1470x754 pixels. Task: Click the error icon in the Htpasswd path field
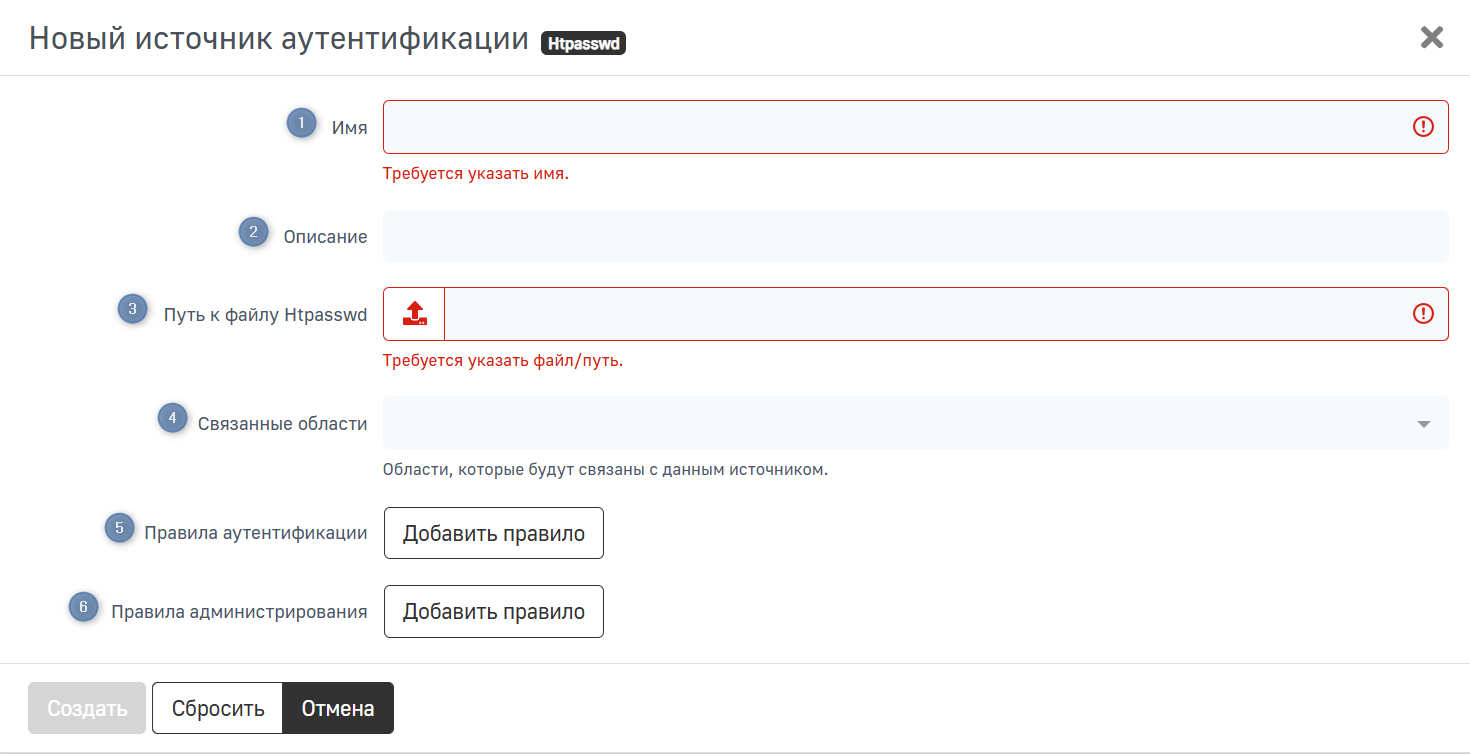pos(1422,314)
